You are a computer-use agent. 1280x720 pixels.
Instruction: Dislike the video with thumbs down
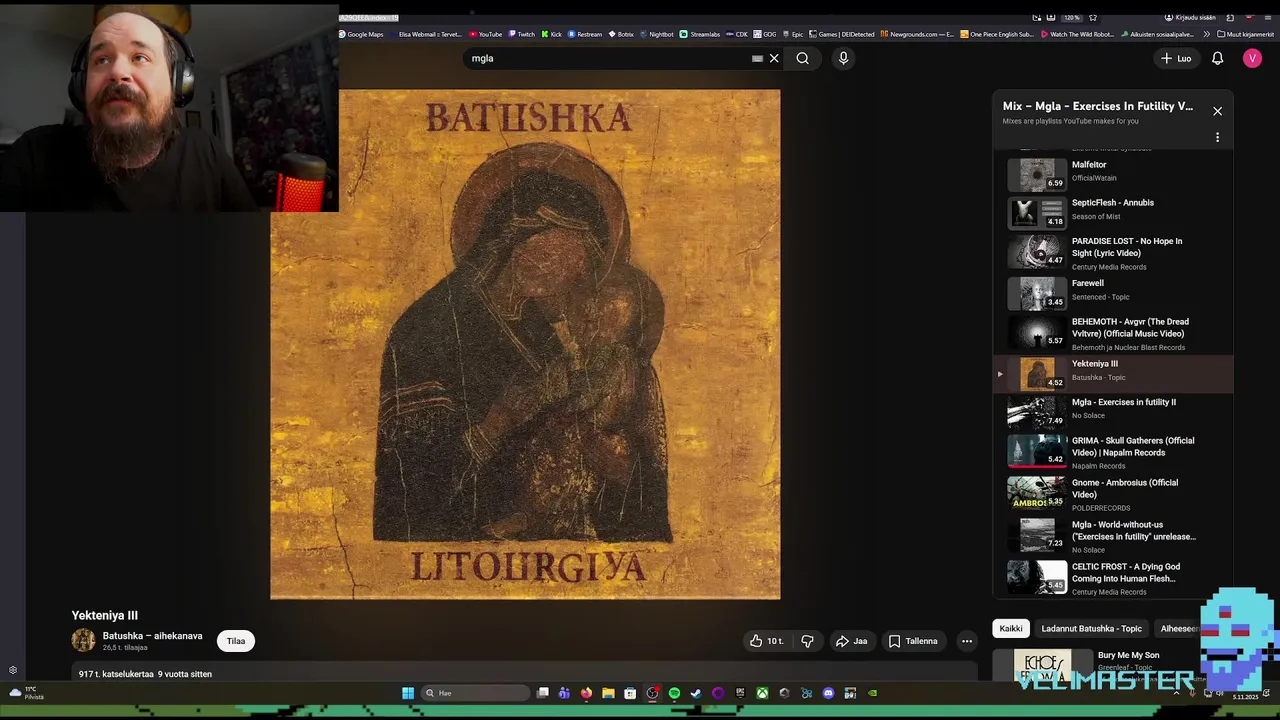pyautogui.click(x=807, y=641)
